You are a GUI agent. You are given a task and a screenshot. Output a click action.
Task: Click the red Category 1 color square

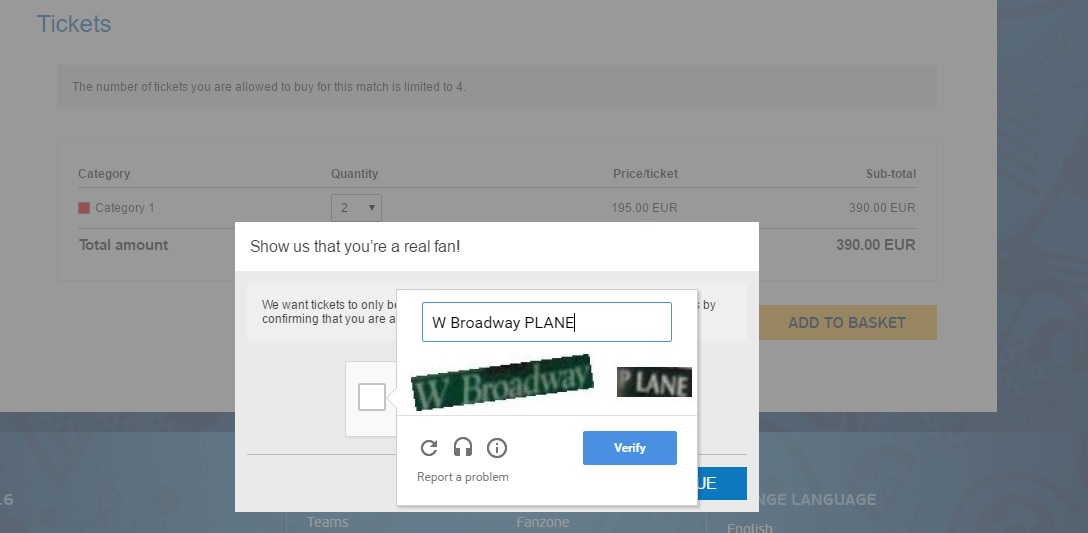84,208
